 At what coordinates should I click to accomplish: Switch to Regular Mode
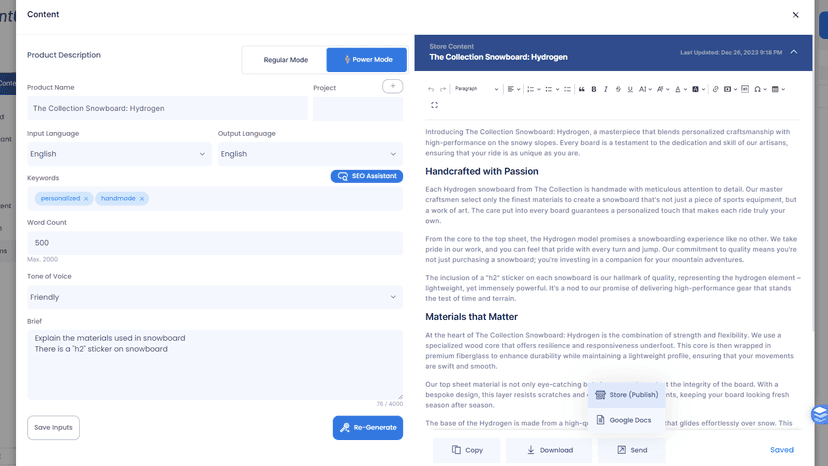tap(286, 60)
